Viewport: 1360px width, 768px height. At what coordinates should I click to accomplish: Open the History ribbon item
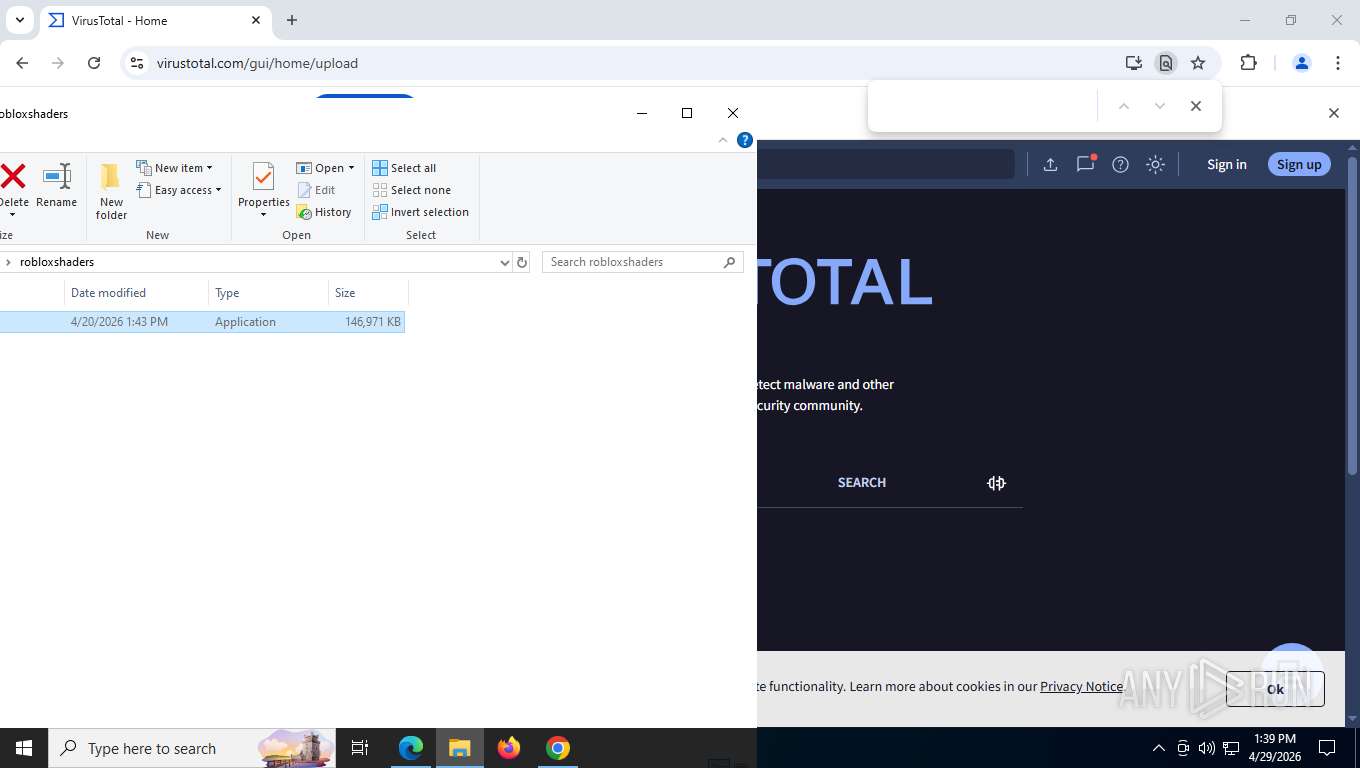324,212
